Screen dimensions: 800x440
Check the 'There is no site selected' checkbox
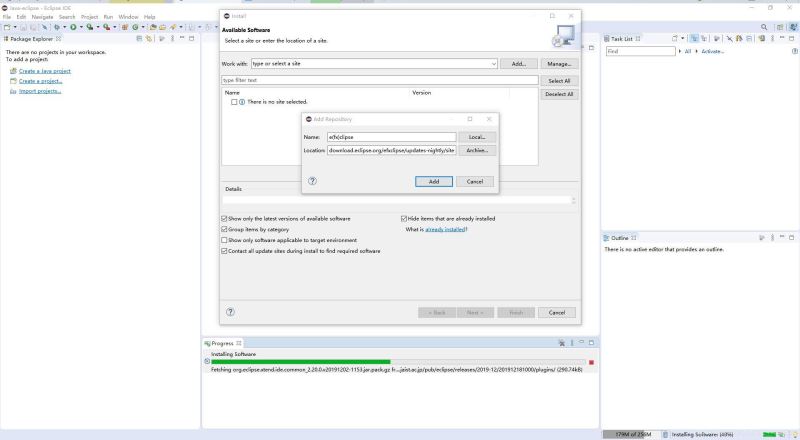pyautogui.click(x=234, y=102)
